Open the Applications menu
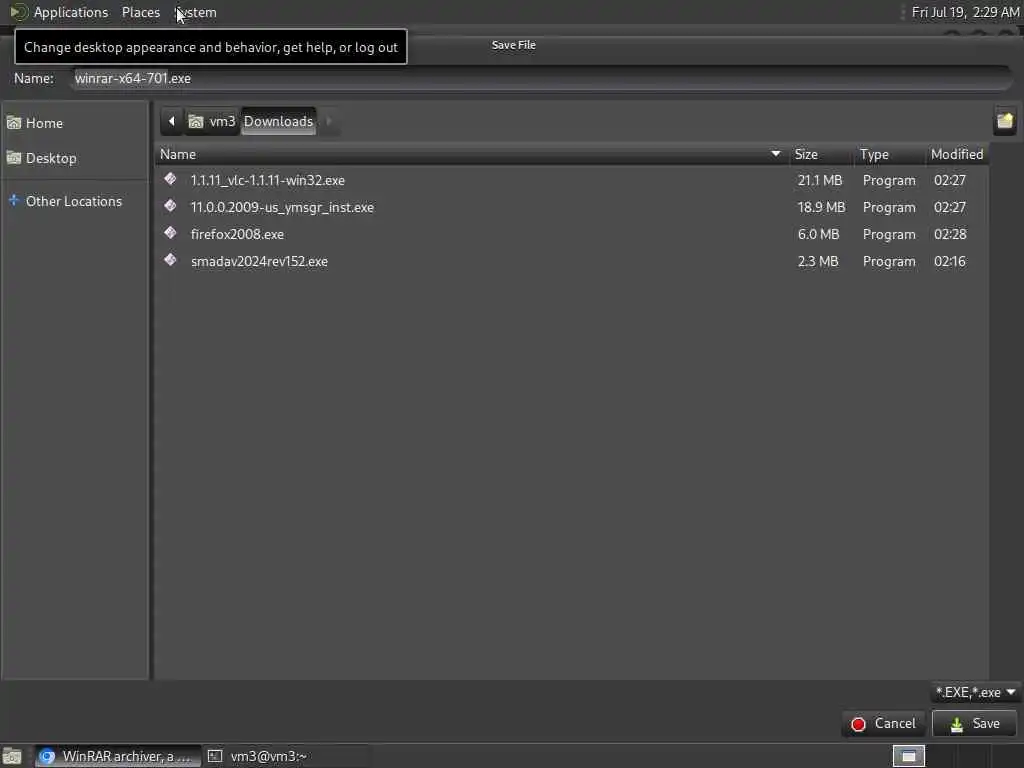The width and height of the screenshot is (1024, 768). click(x=71, y=12)
